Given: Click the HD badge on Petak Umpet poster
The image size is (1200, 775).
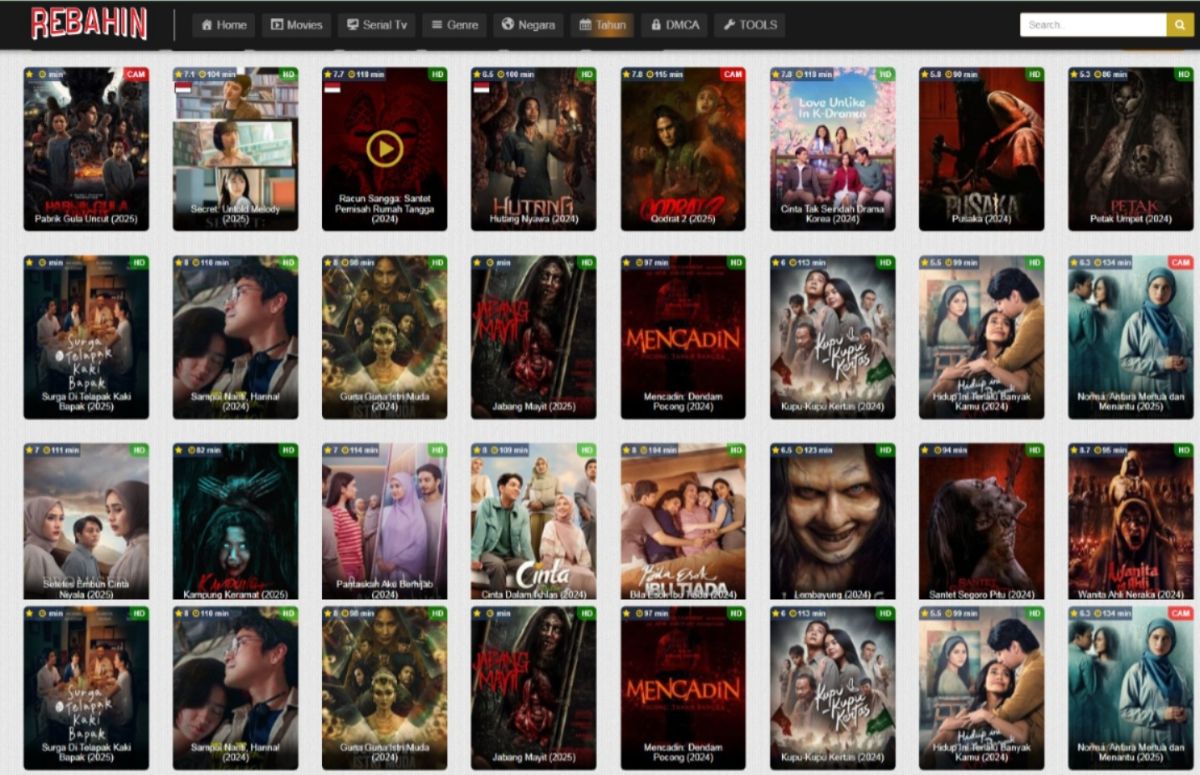Looking at the screenshot, I should click(1184, 74).
